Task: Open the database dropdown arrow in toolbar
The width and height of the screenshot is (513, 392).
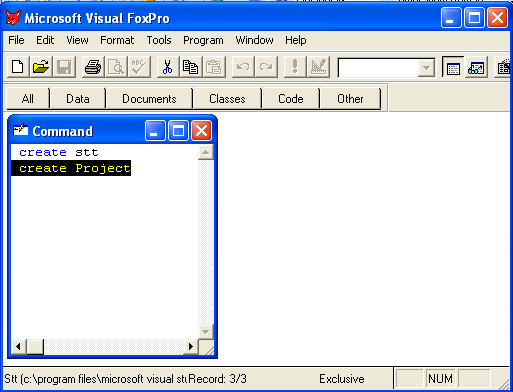Action: (x=426, y=68)
